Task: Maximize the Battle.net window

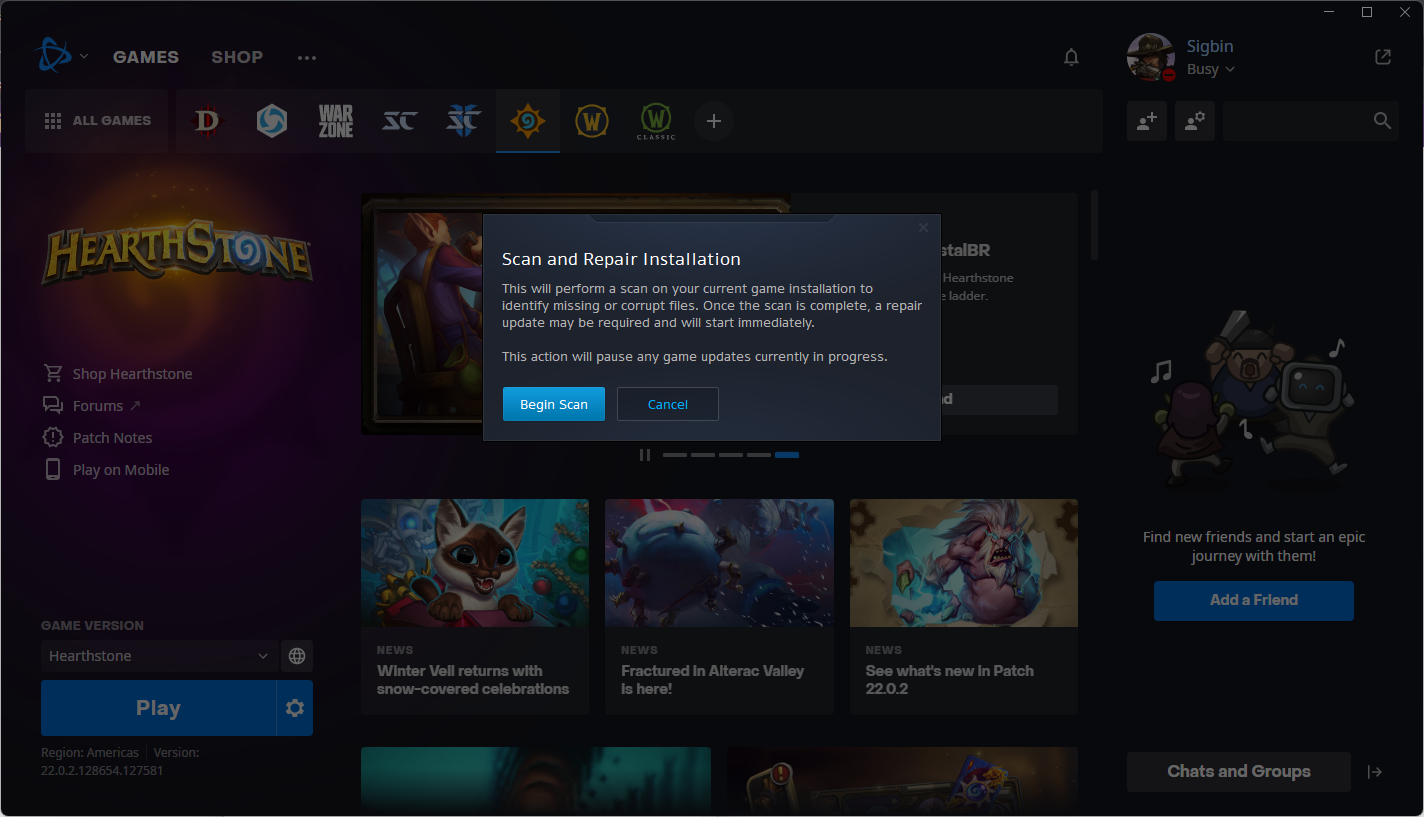Action: pos(1367,12)
